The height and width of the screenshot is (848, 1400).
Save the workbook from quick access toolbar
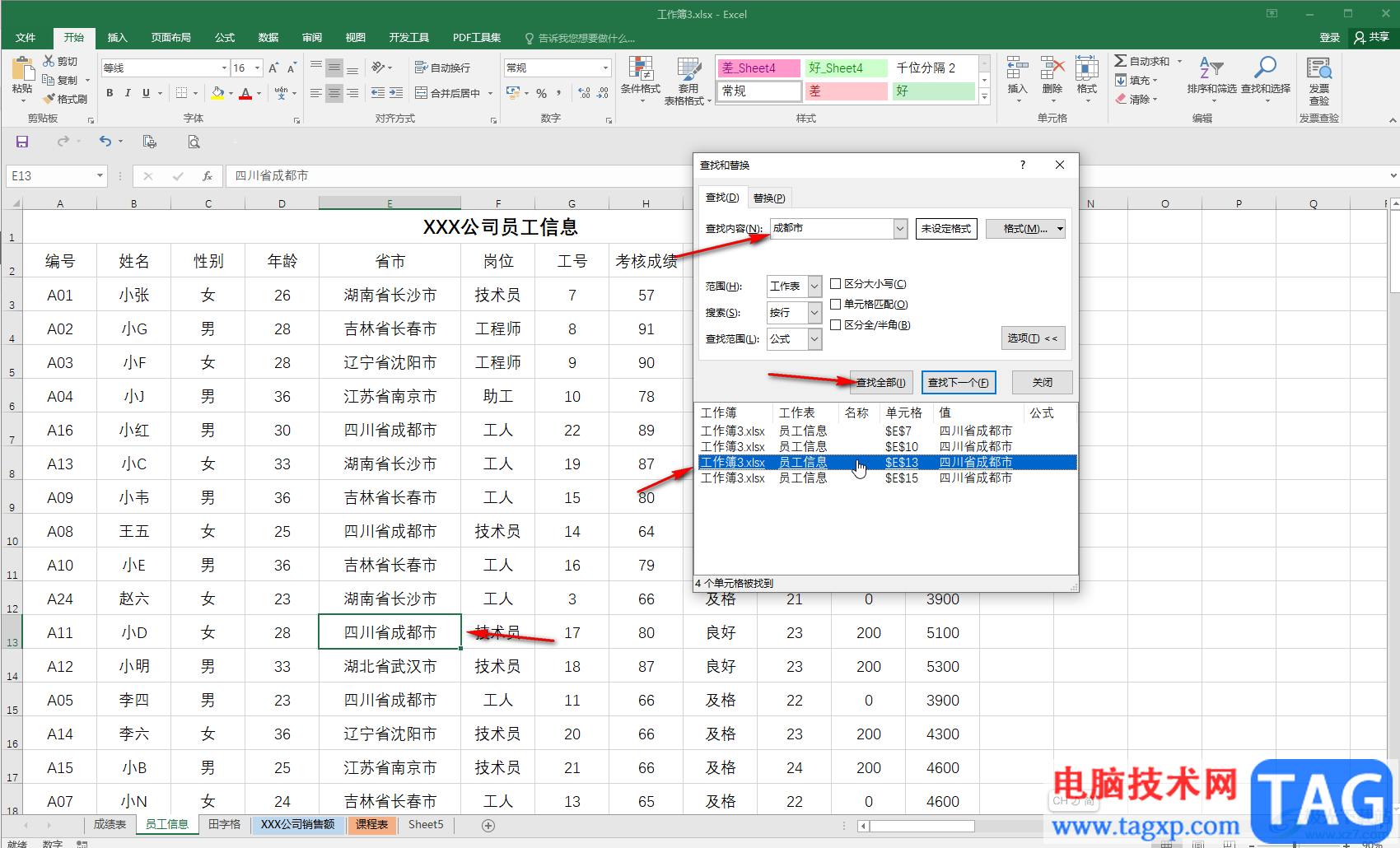click(x=22, y=142)
